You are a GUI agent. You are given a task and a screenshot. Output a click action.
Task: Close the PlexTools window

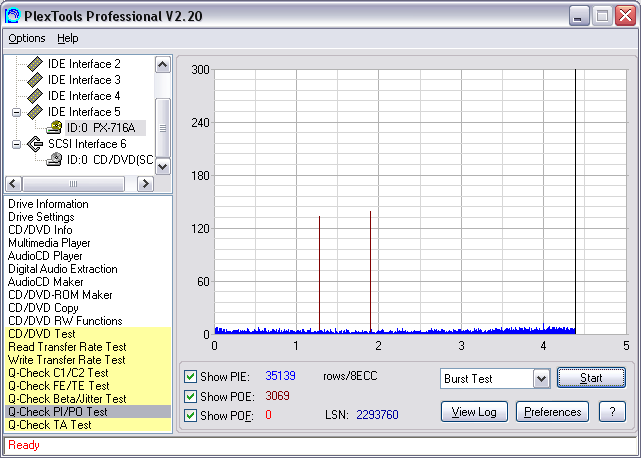click(625, 16)
